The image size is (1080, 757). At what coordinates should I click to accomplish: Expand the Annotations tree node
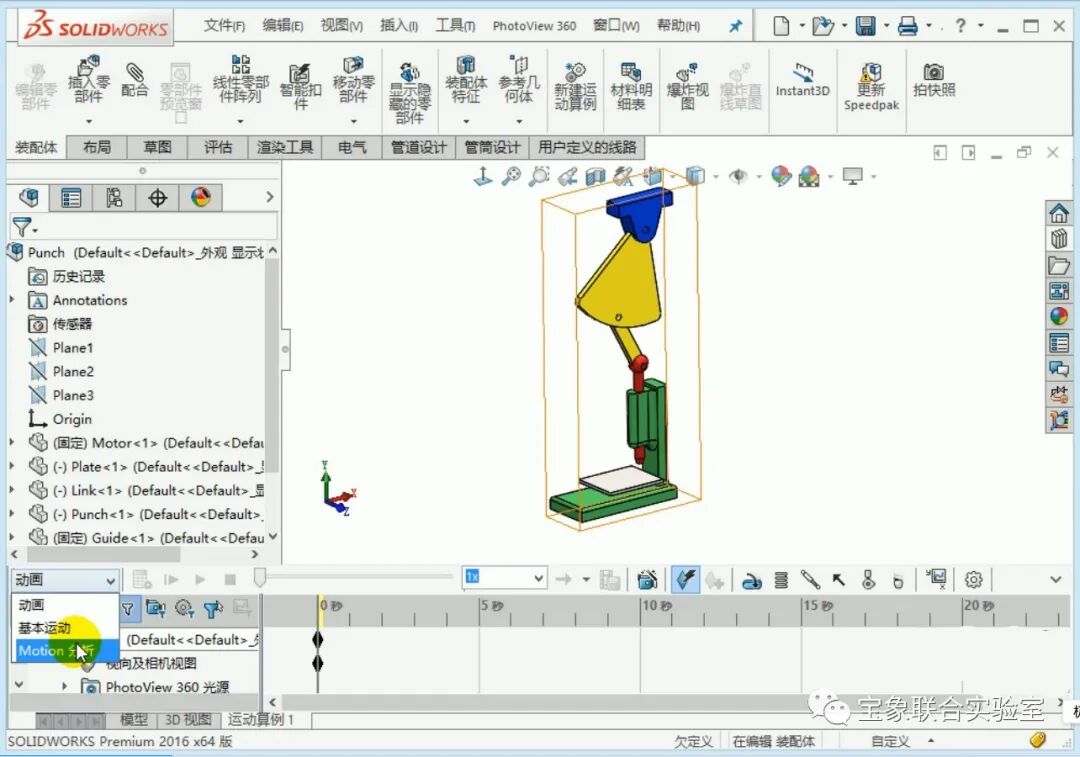[12, 300]
